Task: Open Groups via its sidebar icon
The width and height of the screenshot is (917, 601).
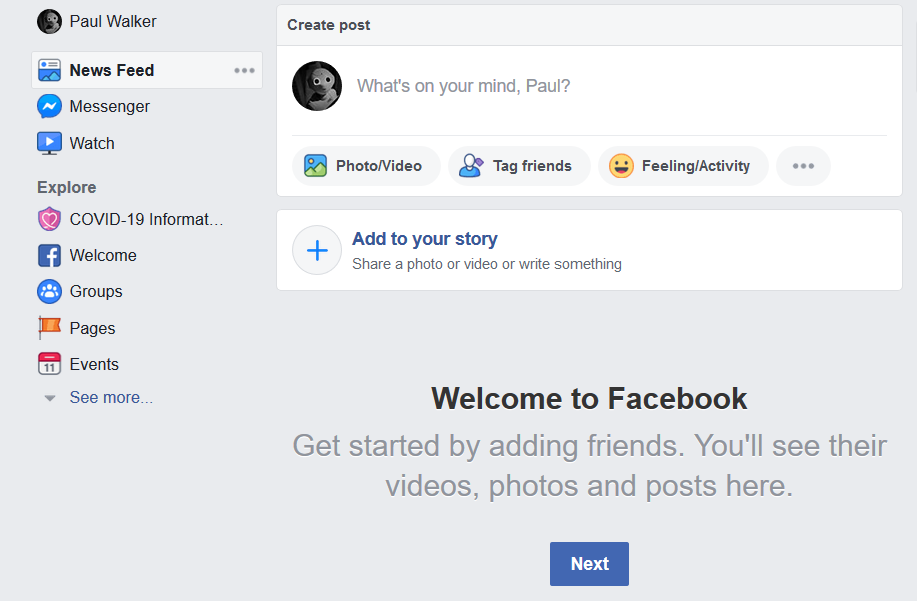Action: [x=50, y=291]
